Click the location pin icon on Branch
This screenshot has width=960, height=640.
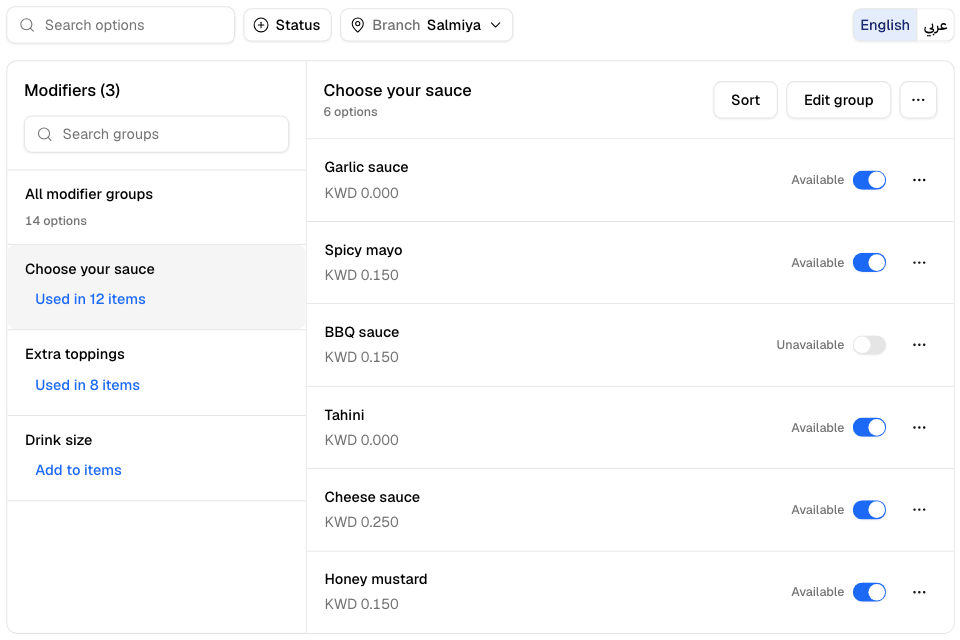(358, 25)
